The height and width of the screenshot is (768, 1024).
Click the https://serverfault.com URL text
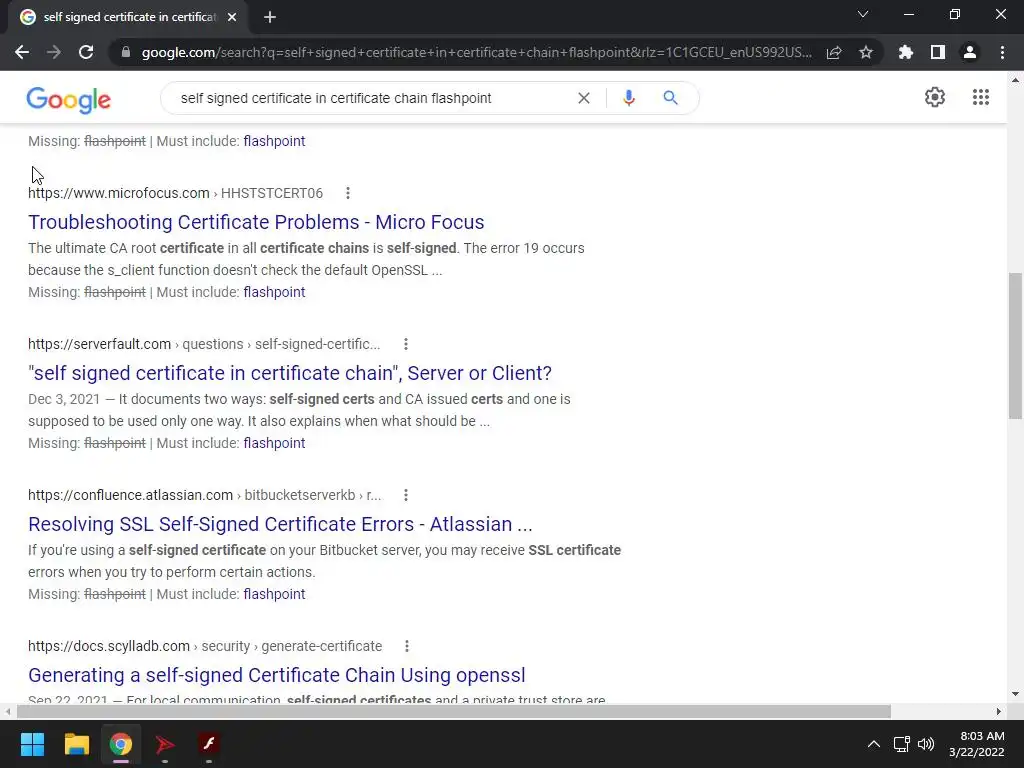coord(99,344)
